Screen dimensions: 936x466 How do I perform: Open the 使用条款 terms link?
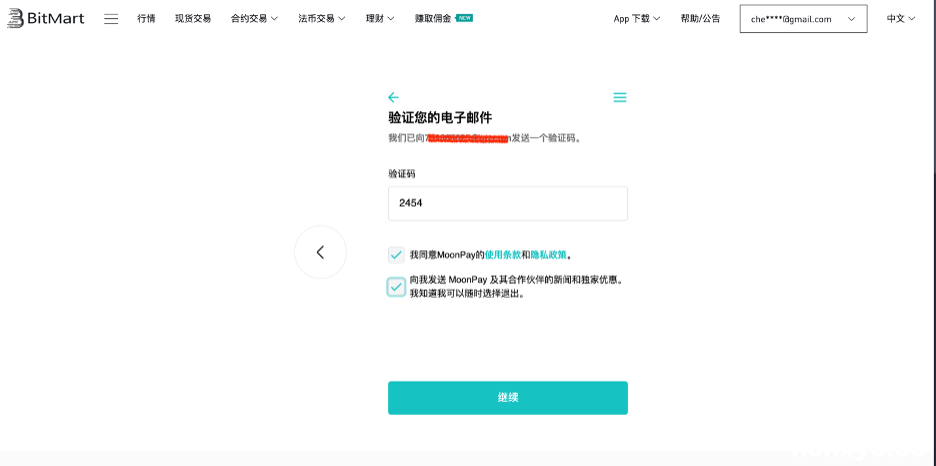pyautogui.click(x=502, y=255)
